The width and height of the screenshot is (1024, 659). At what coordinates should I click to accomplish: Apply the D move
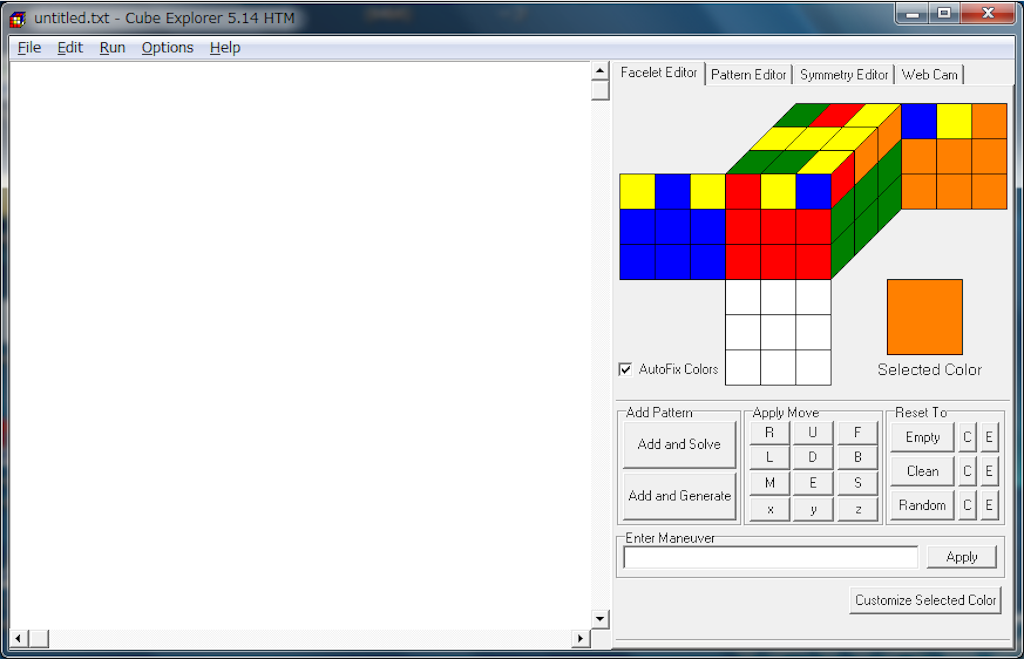812,457
